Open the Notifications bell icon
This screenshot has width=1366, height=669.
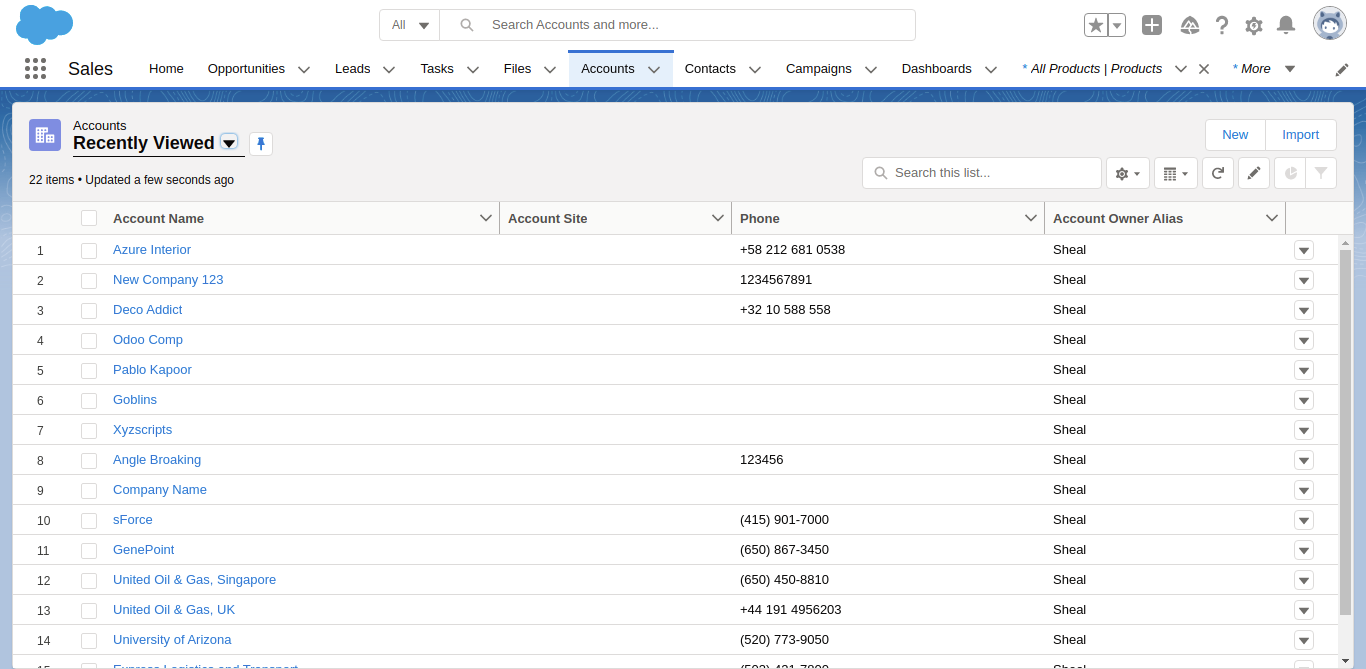[1287, 25]
